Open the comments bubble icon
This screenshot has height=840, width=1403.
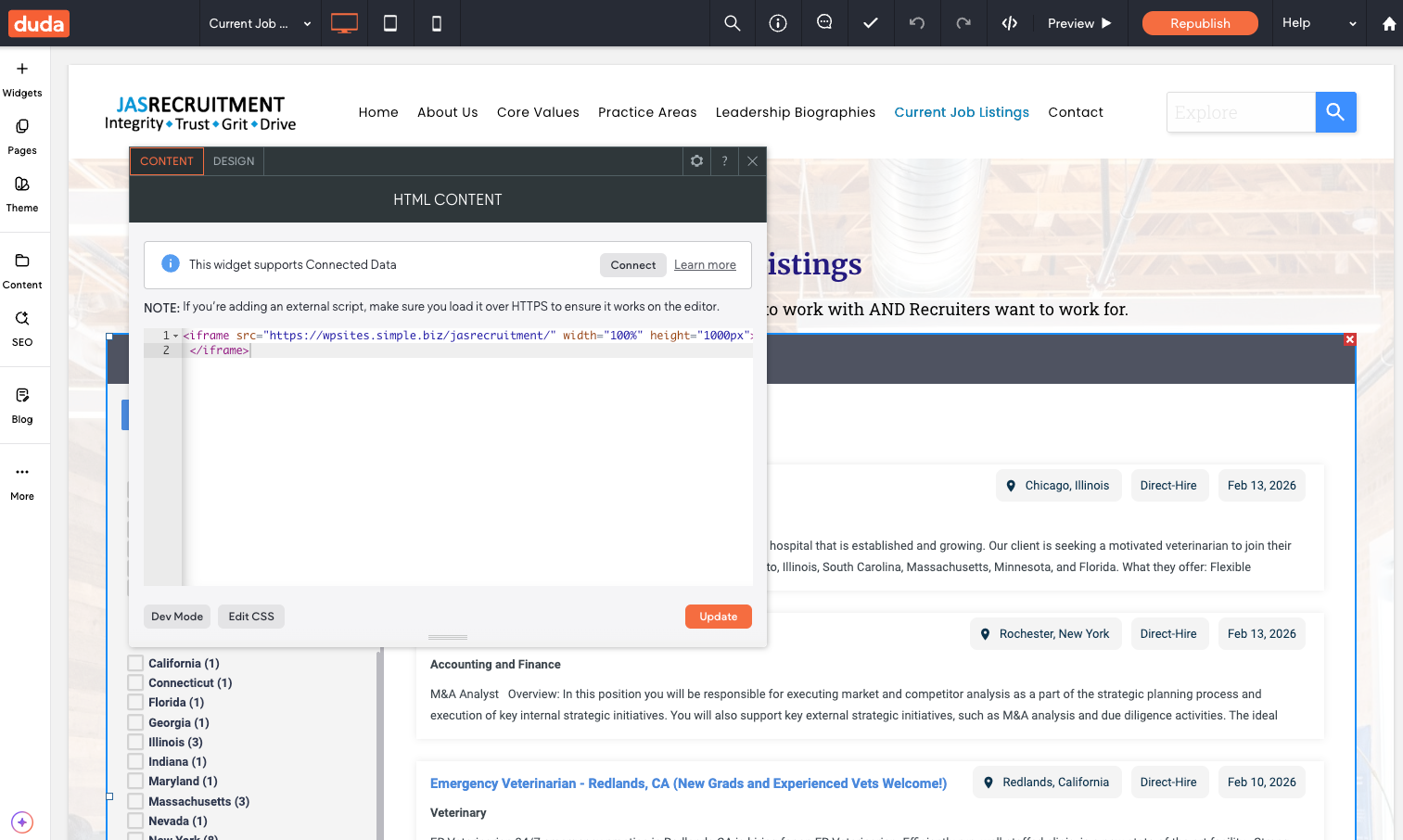[x=824, y=23]
